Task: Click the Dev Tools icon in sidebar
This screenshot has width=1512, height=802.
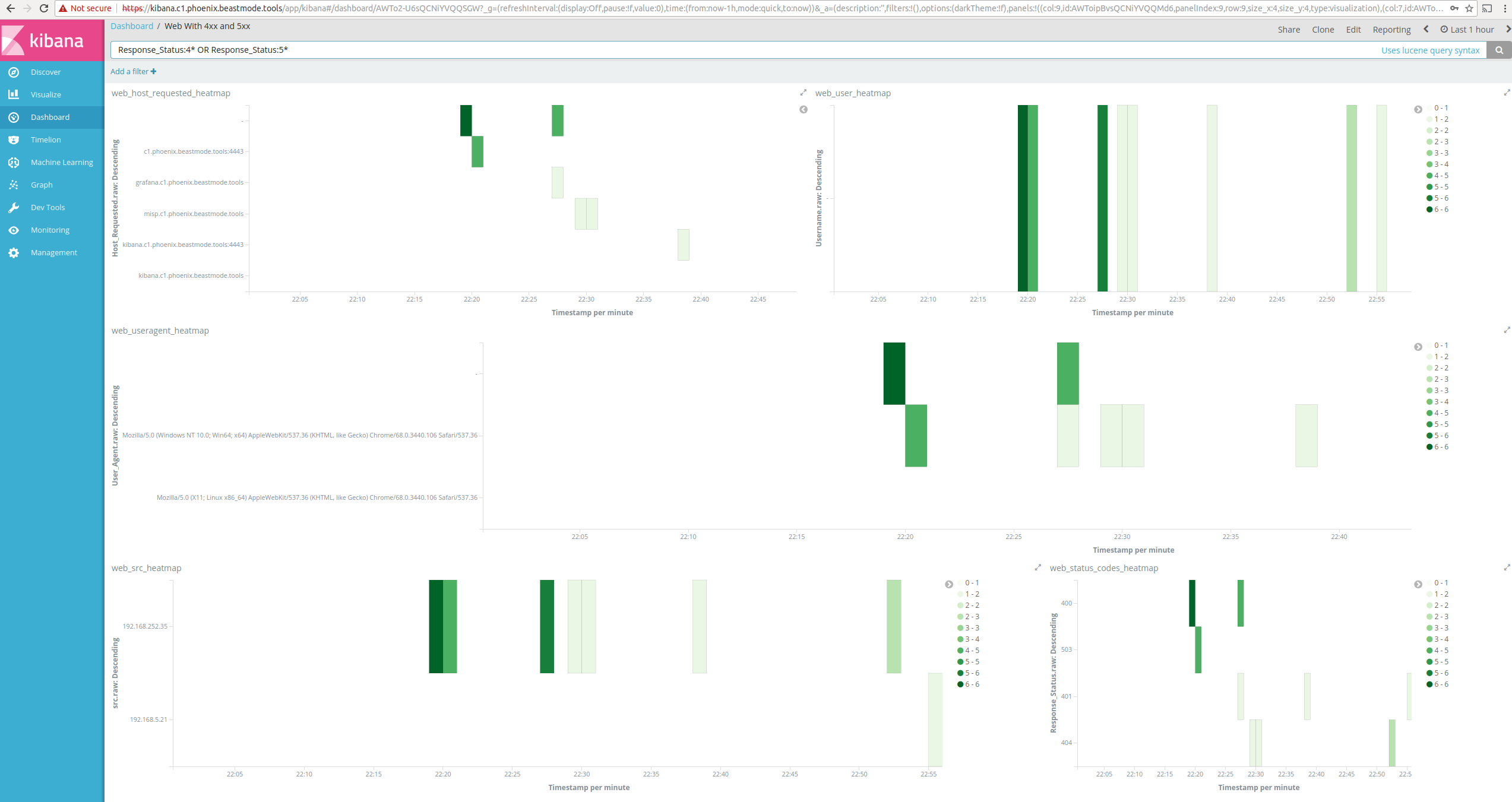Action: [14, 207]
